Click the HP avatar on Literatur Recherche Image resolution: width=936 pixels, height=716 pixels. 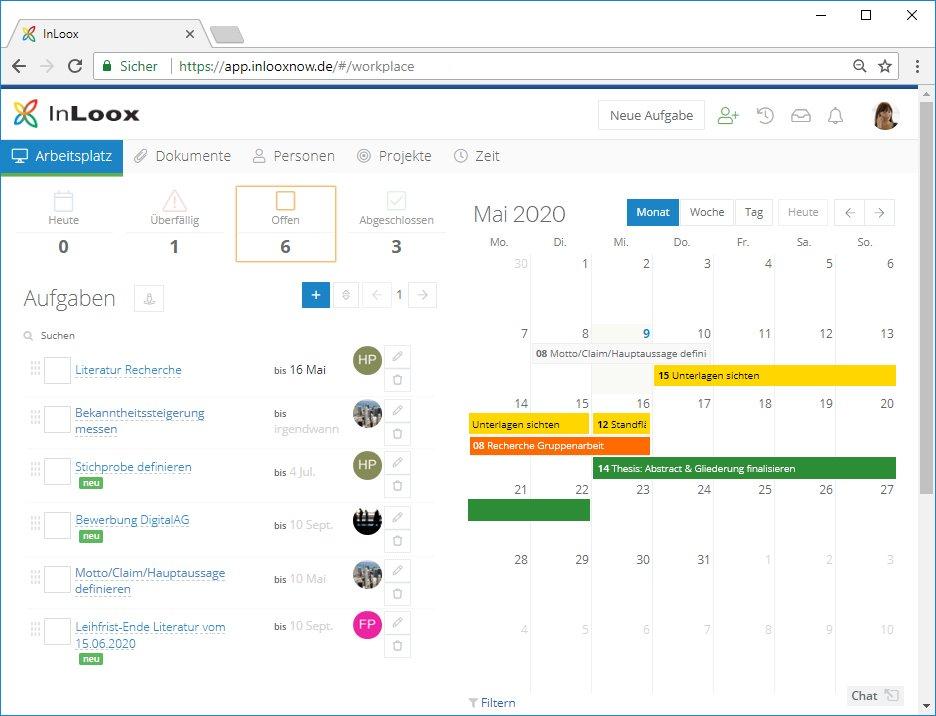pos(367,360)
